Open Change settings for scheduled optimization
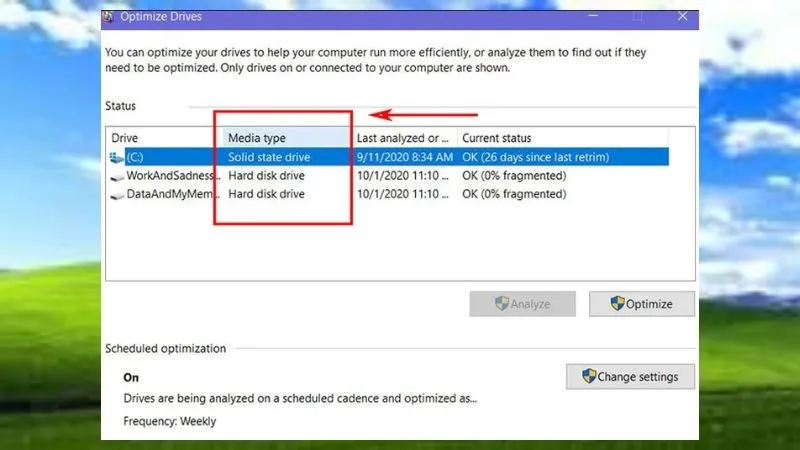This screenshot has height=450, width=800. pyautogui.click(x=630, y=377)
